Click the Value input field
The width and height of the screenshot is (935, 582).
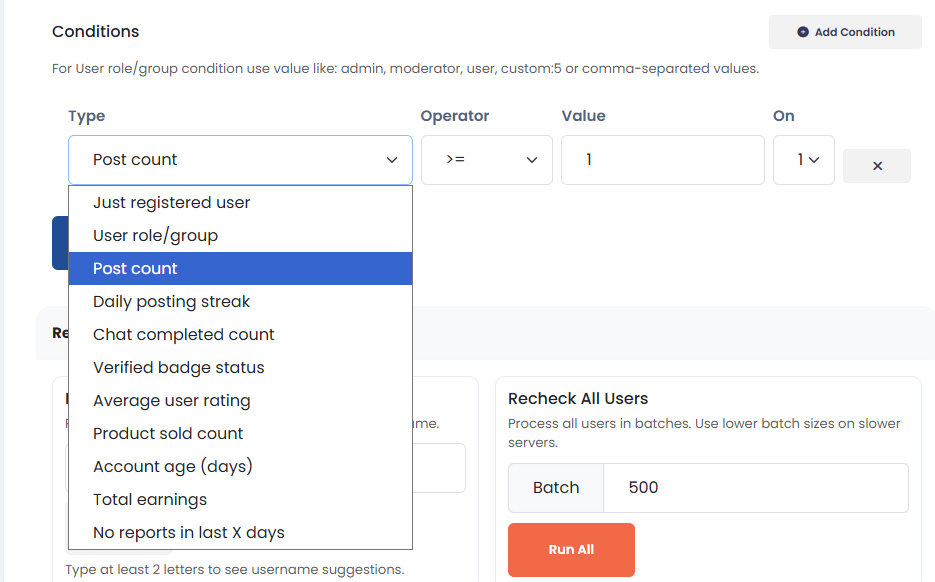[x=662, y=160]
